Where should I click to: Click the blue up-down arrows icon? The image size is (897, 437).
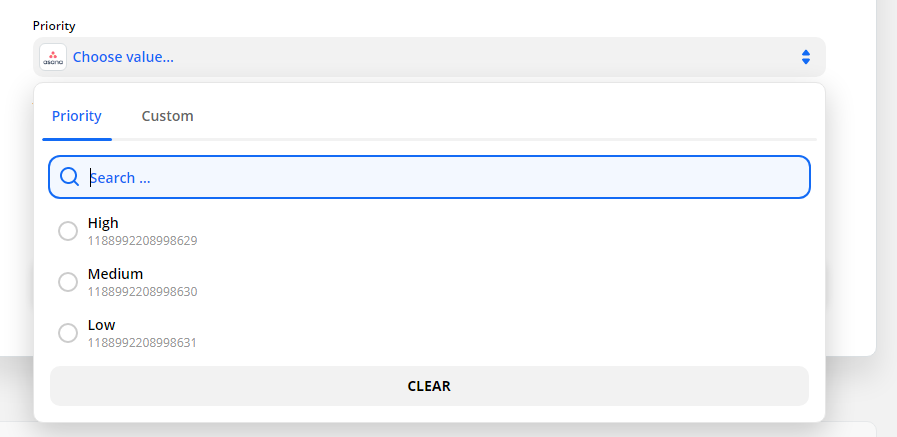[805, 57]
